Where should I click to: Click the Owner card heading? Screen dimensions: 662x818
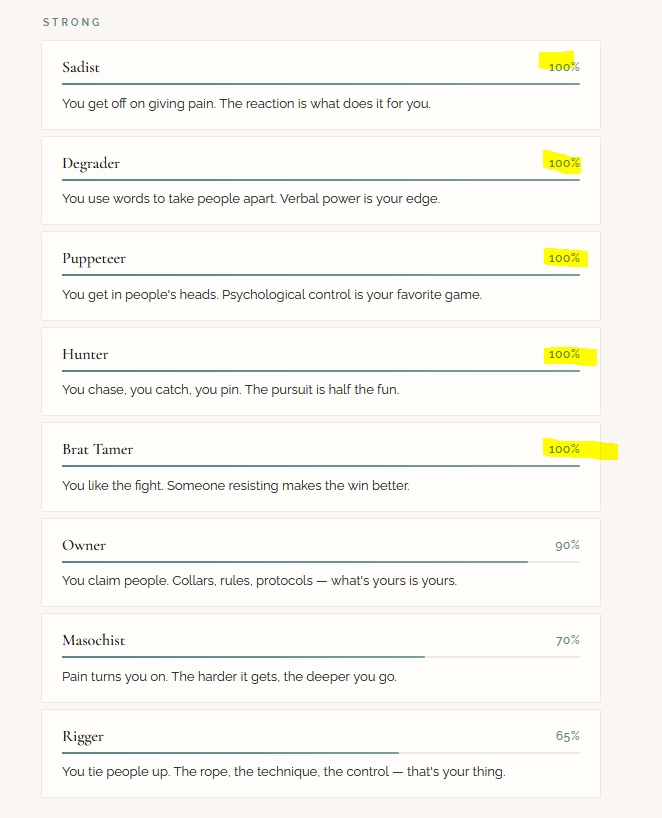(84, 545)
